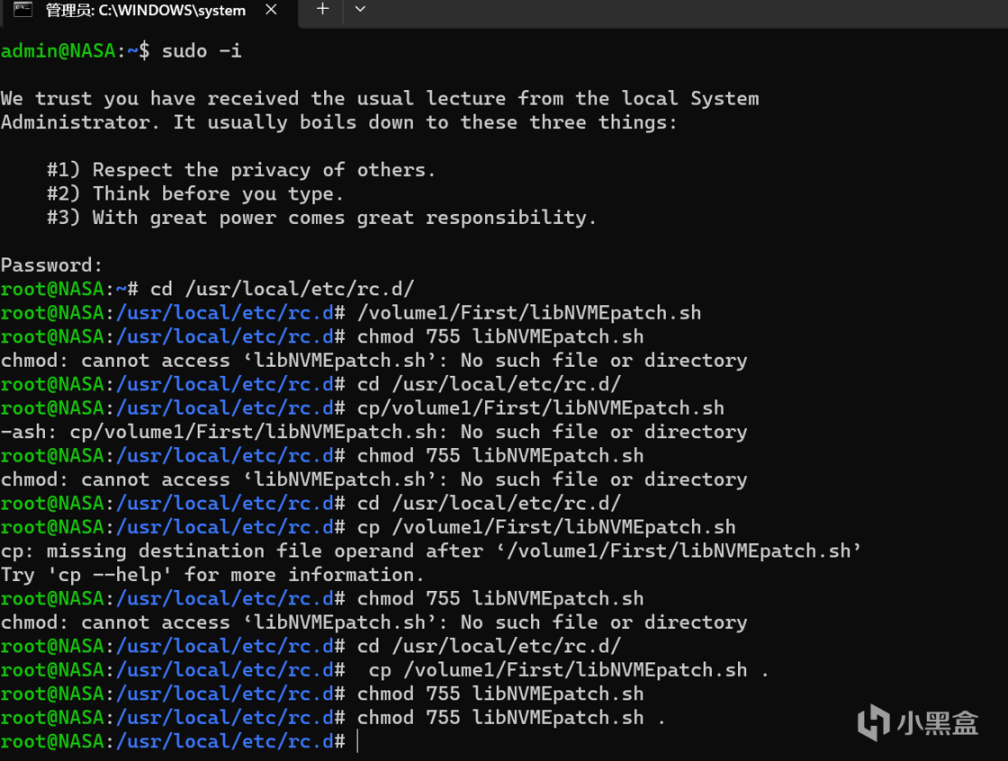This screenshot has height=761, width=1008.
Task: Click the final 'chmod 755 libNVMEpatch.sh .' command
Action: [x=511, y=718]
